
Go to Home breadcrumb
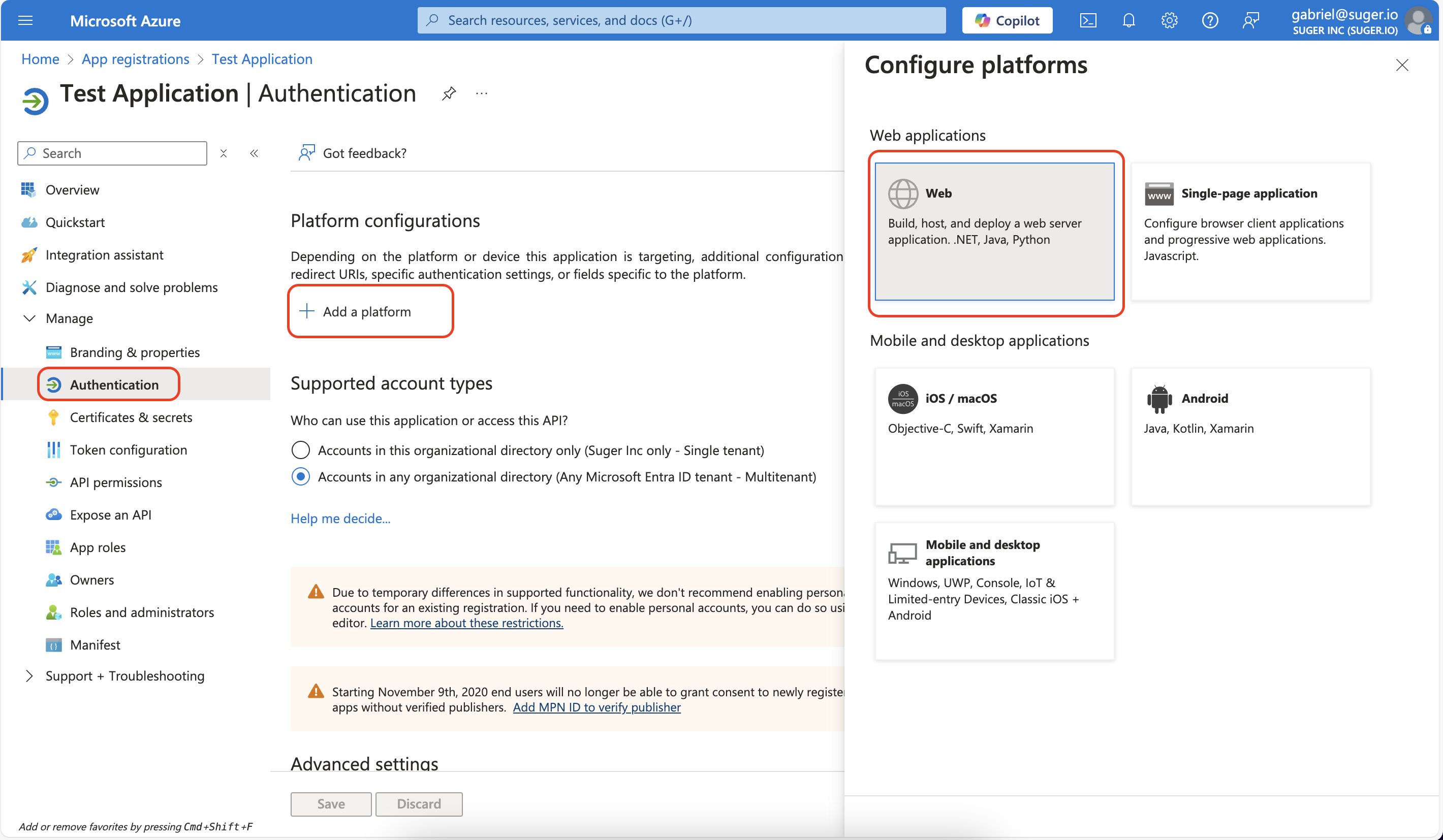click(40, 59)
